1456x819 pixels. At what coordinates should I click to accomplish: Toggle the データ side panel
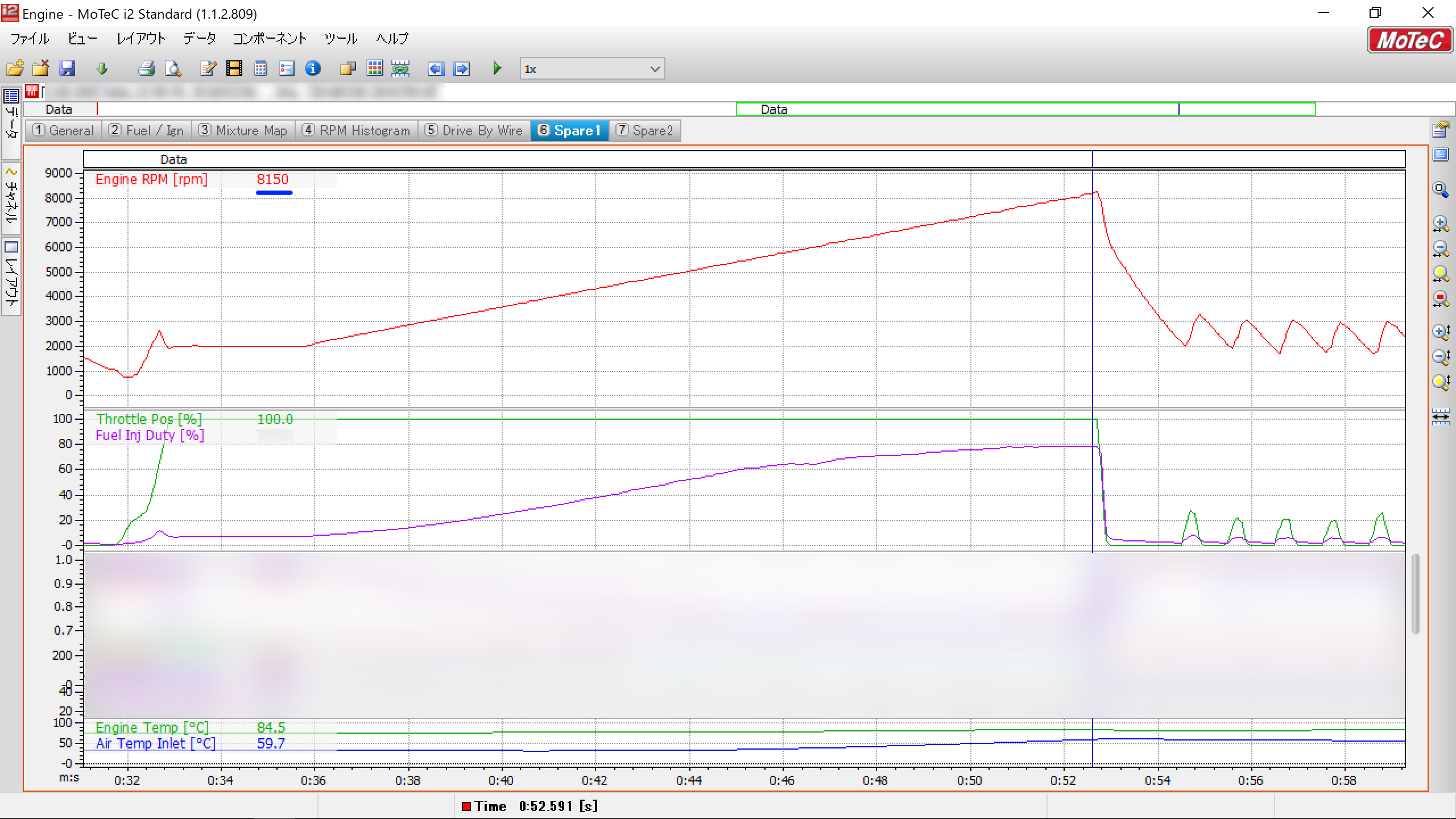pos(11,122)
